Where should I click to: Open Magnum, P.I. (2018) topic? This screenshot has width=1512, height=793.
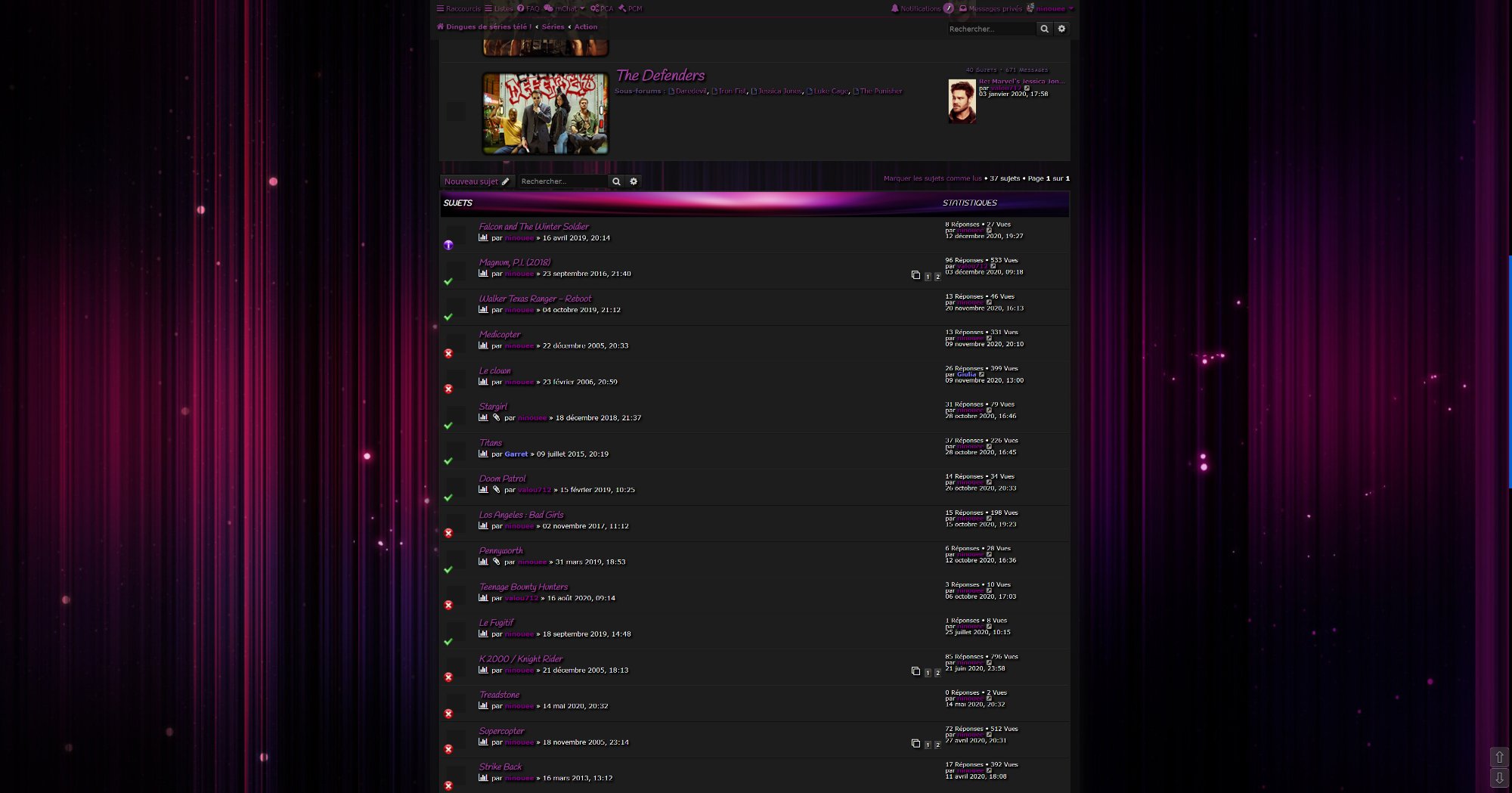pos(515,262)
